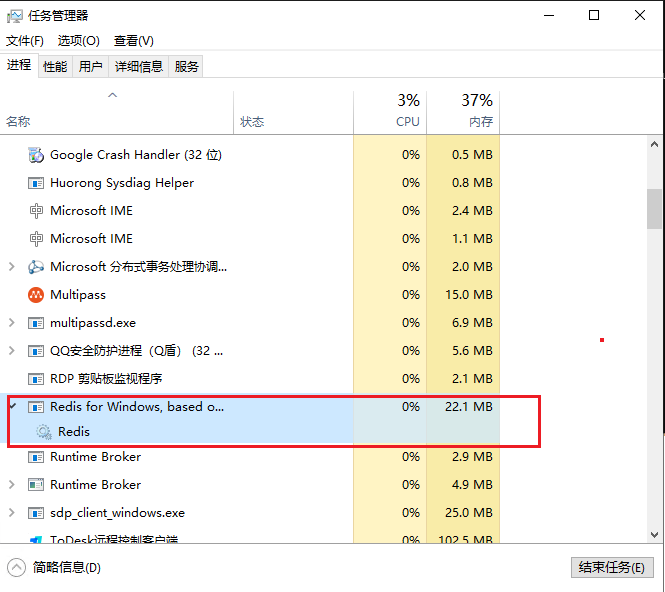Image resolution: width=665 pixels, height=592 pixels.
Task: Click the 5.6 MB memory value
Action: (x=472, y=351)
